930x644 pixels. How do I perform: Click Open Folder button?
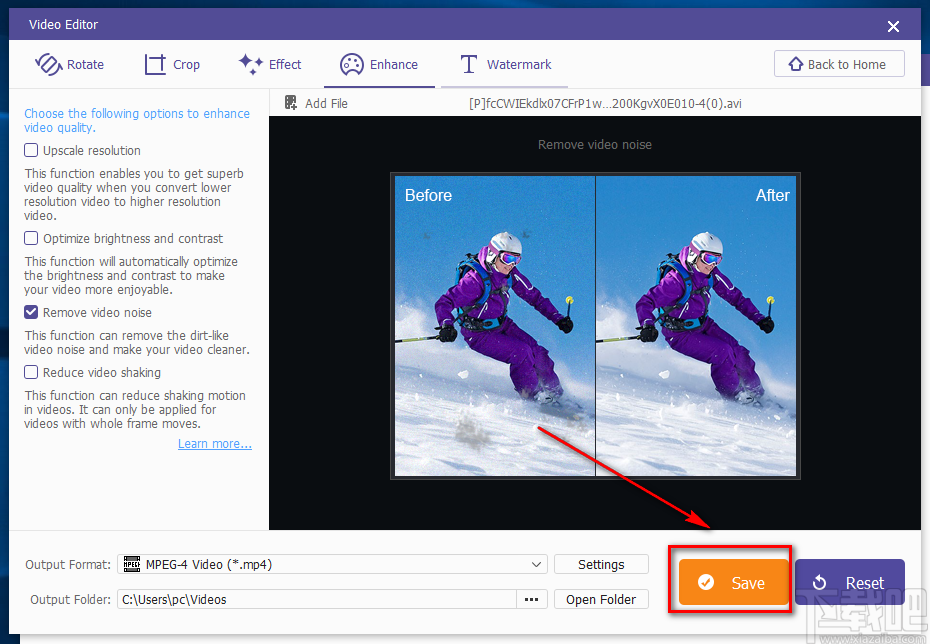click(601, 599)
